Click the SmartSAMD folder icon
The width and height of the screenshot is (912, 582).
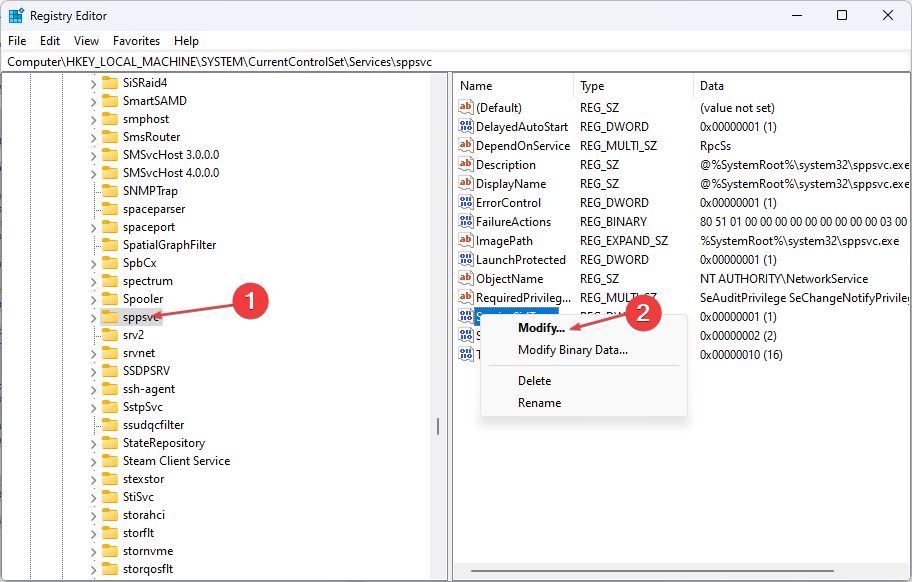pyautogui.click(x=109, y=101)
